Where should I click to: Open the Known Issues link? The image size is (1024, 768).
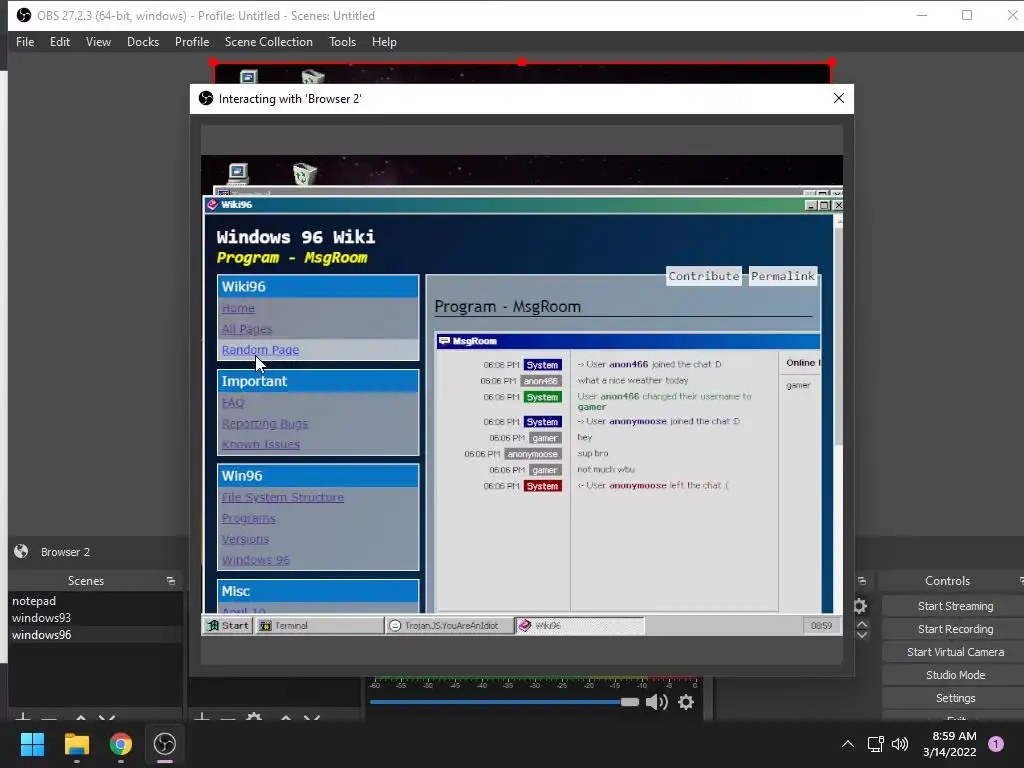point(261,444)
